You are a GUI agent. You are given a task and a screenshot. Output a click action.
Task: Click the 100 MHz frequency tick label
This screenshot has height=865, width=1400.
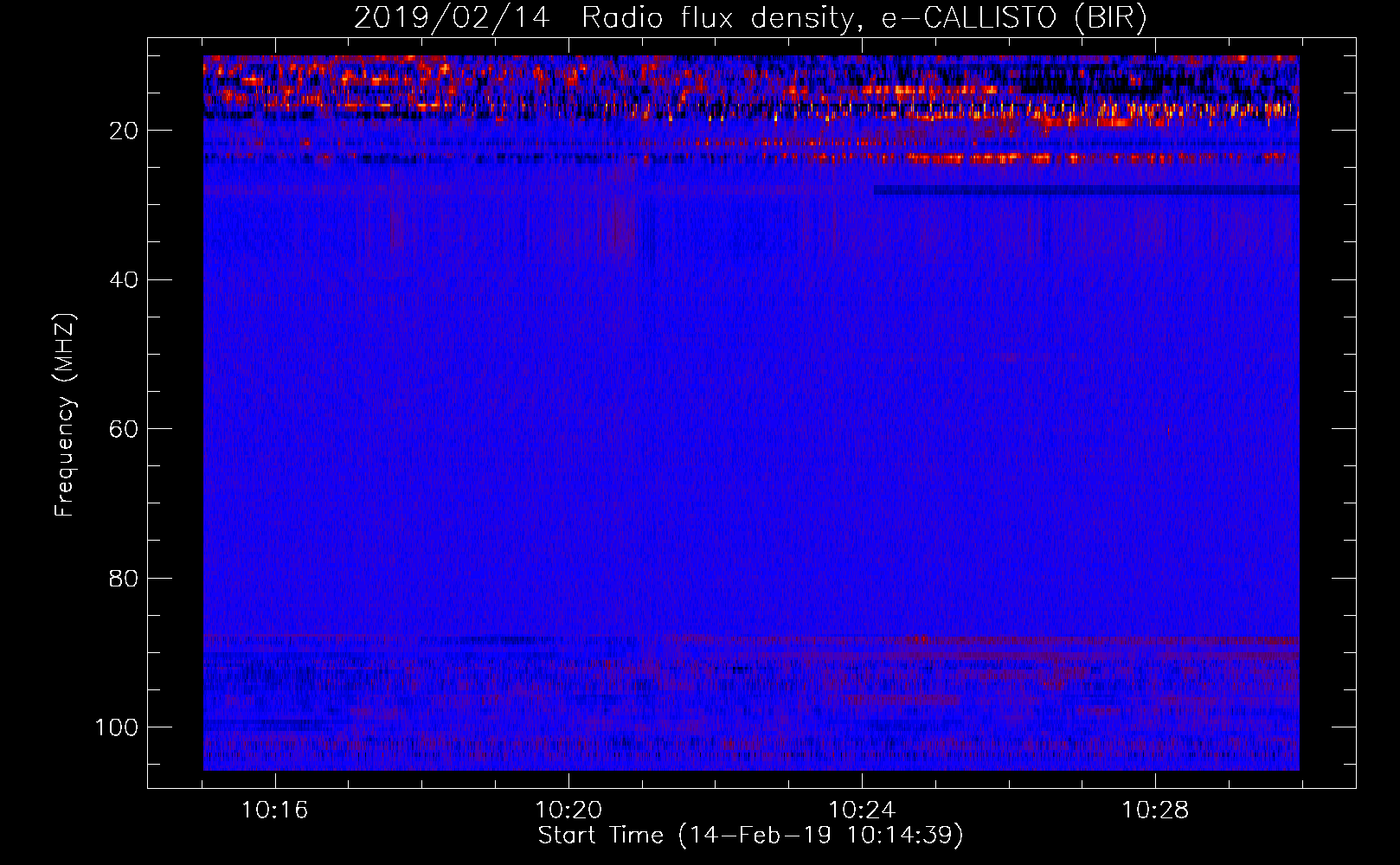[x=117, y=727]
